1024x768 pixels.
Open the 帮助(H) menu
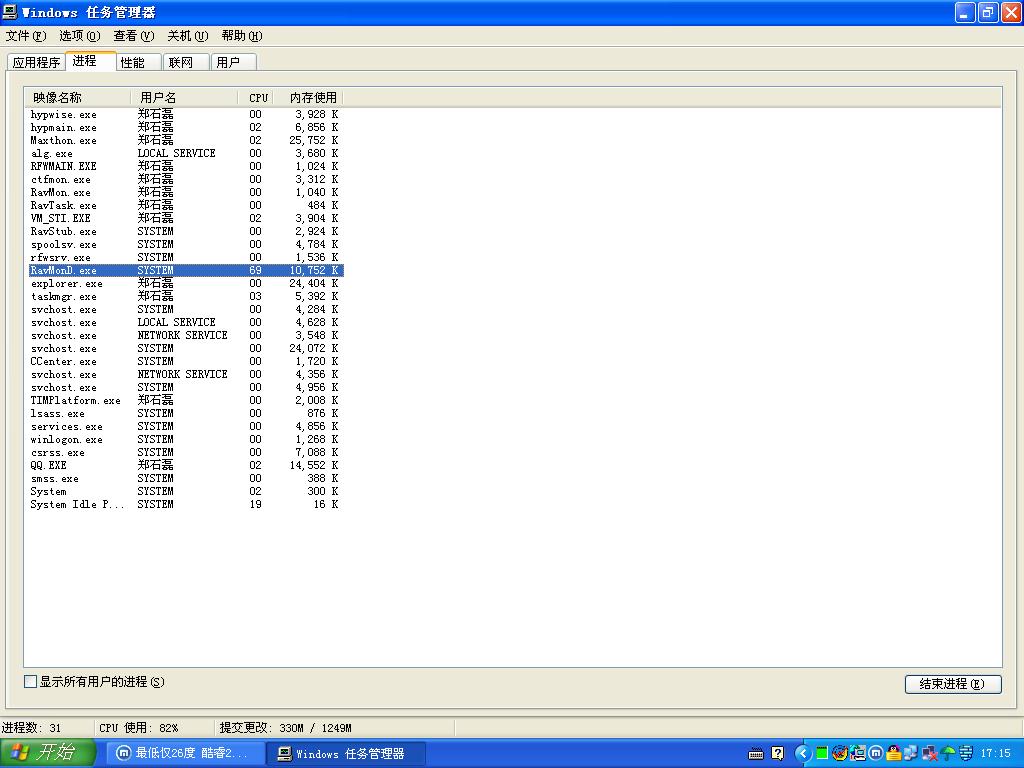(242, 35)
